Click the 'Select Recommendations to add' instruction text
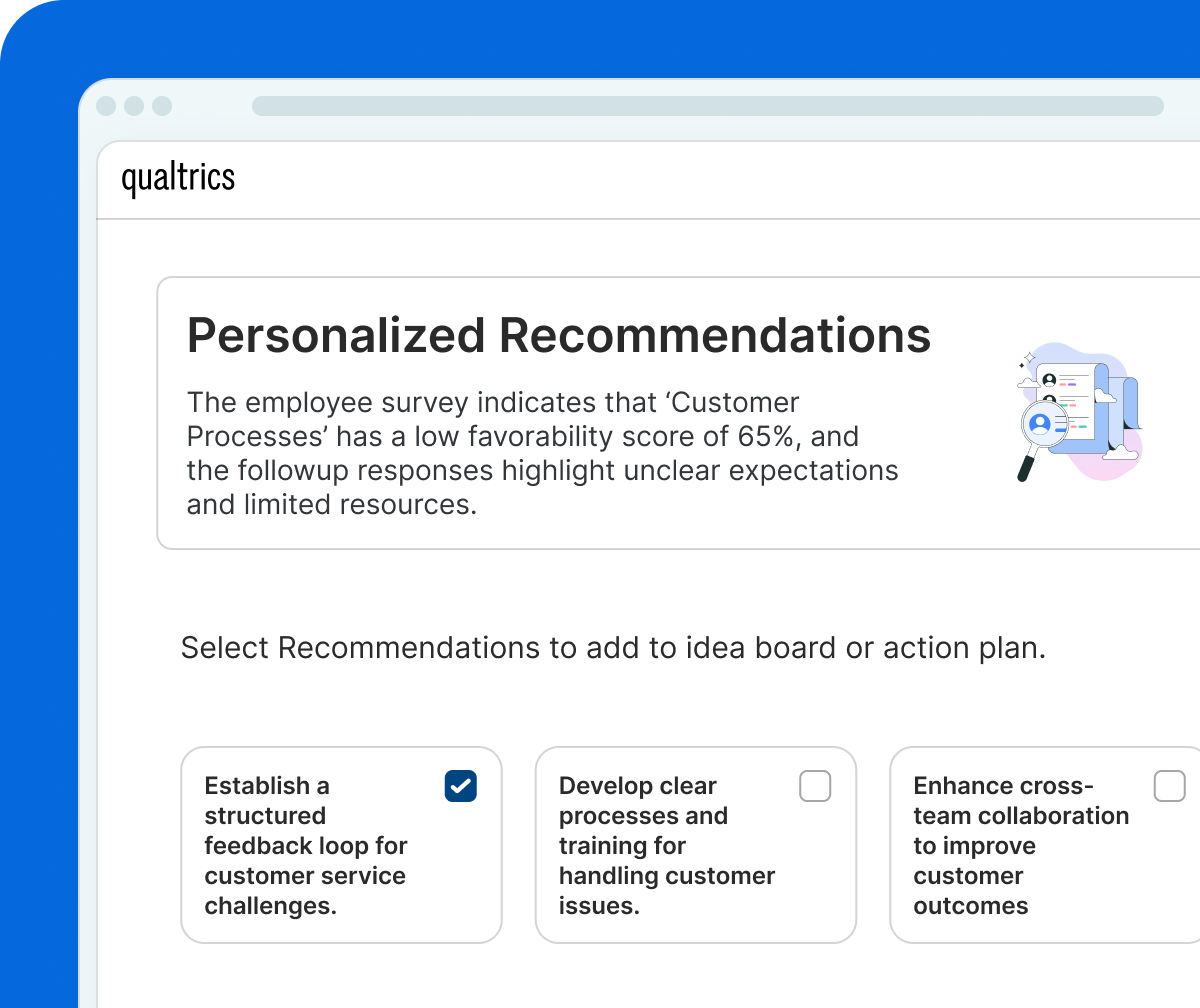Viewport: 1200px width, 1008px height. [x=613, y=648]
